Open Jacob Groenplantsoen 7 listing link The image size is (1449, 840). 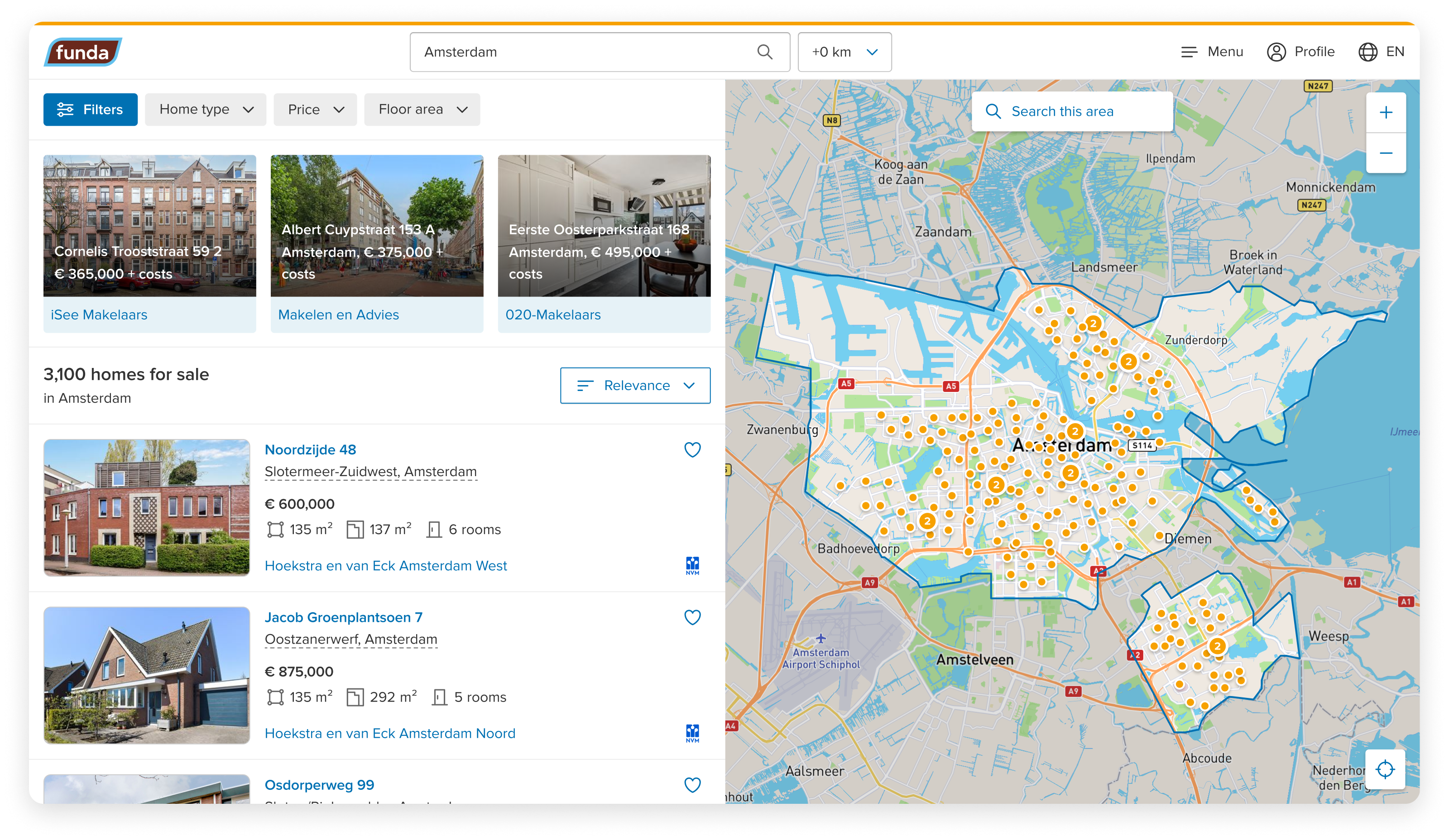(343, 618)
